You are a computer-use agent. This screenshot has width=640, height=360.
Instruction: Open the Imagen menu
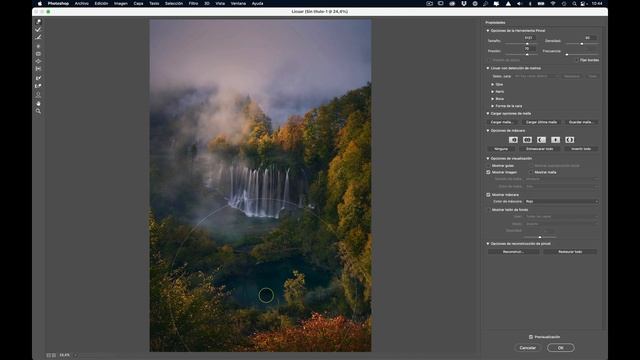coord(120,3)
